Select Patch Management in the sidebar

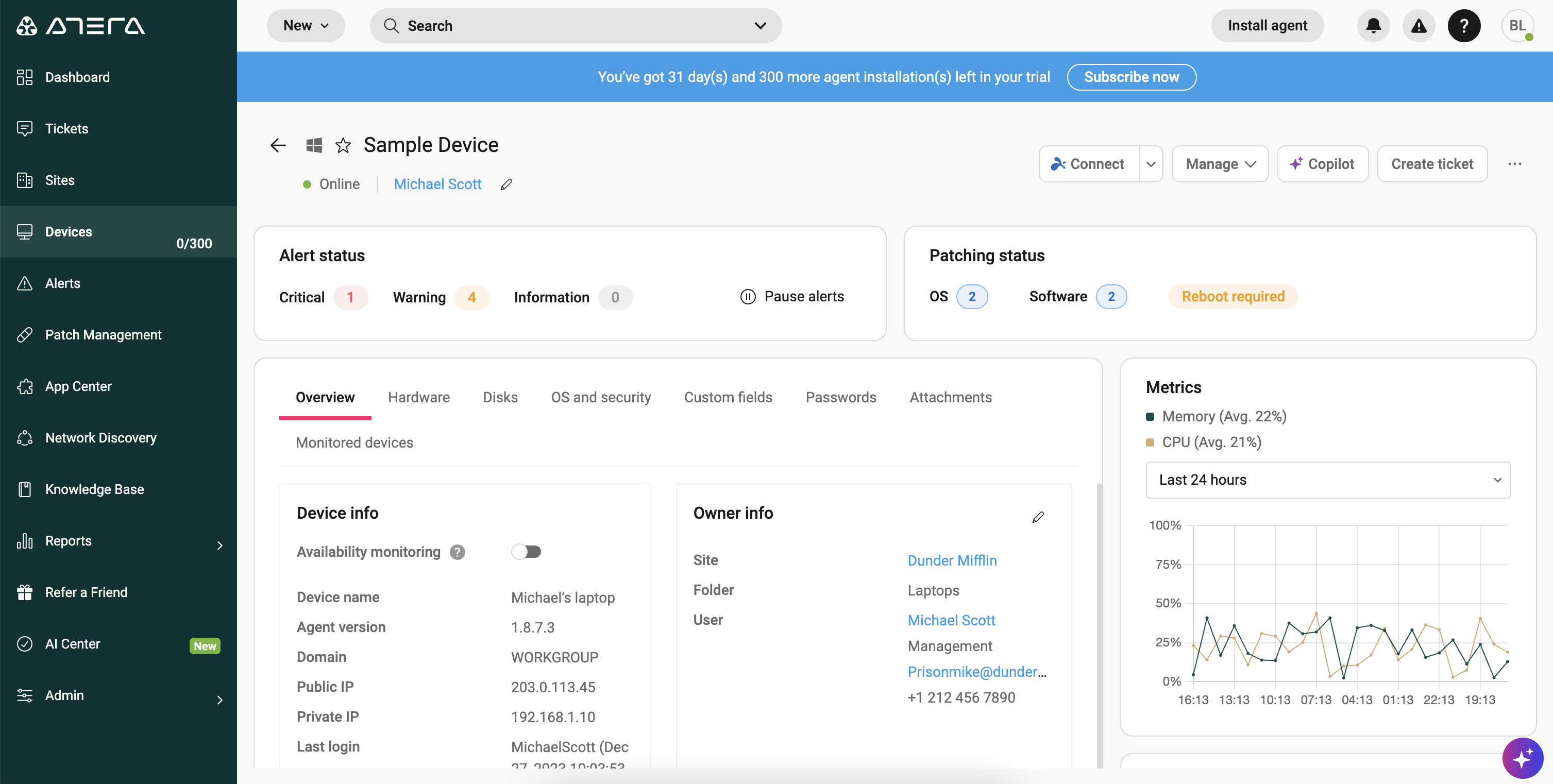[x=103, y=334]
